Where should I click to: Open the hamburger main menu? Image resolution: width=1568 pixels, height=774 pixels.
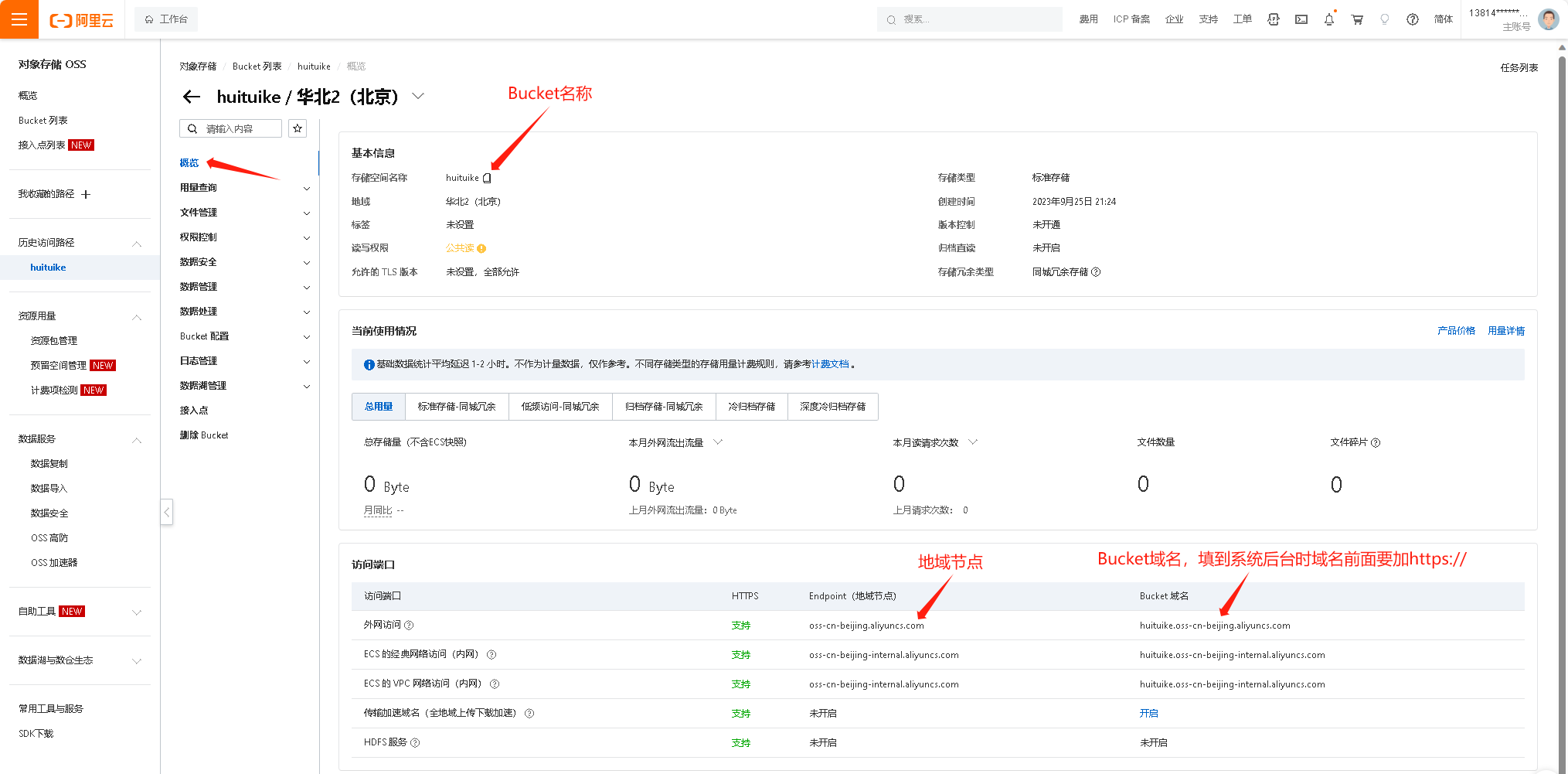tap(19, 19)
